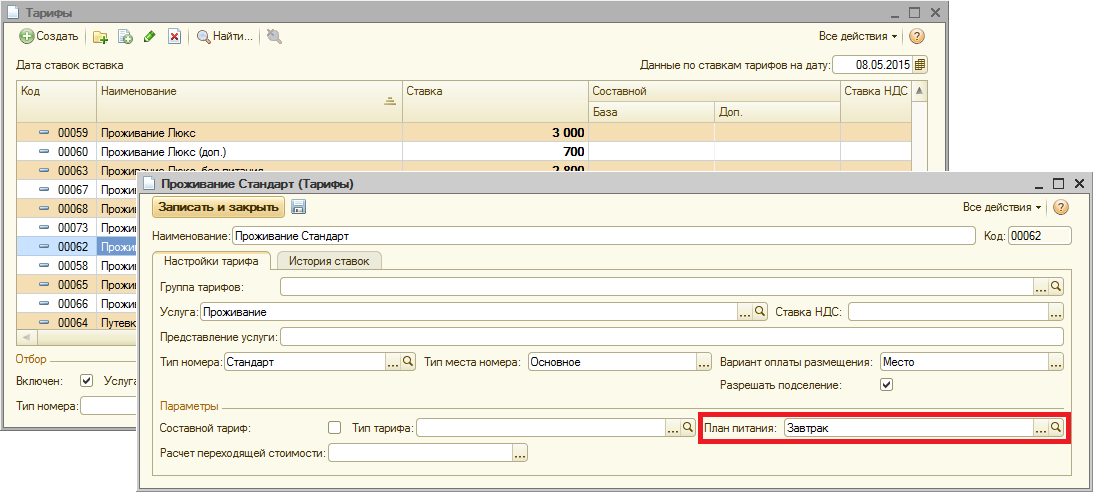Select the row with code 00064
1093x492 pixels.
[x=77, y=323]
